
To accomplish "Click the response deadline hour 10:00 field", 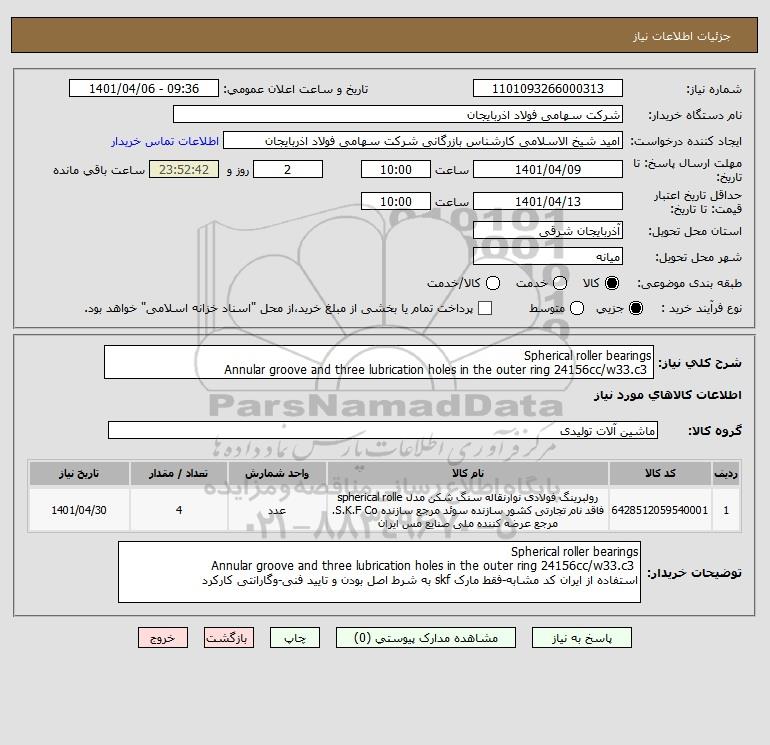I will pyautogui.click(x=396, y=169).
